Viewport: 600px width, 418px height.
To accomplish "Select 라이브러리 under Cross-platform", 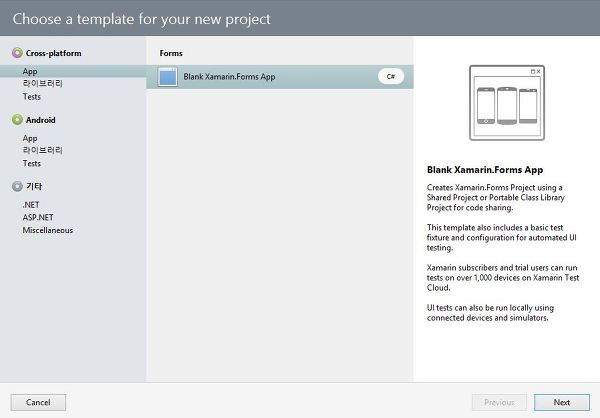I will pyautogui.click(x=42, y=84).
